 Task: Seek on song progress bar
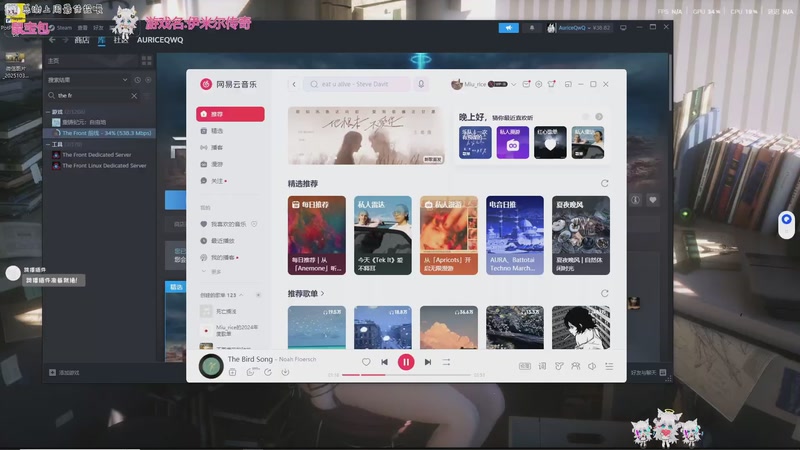click(406, 375)
